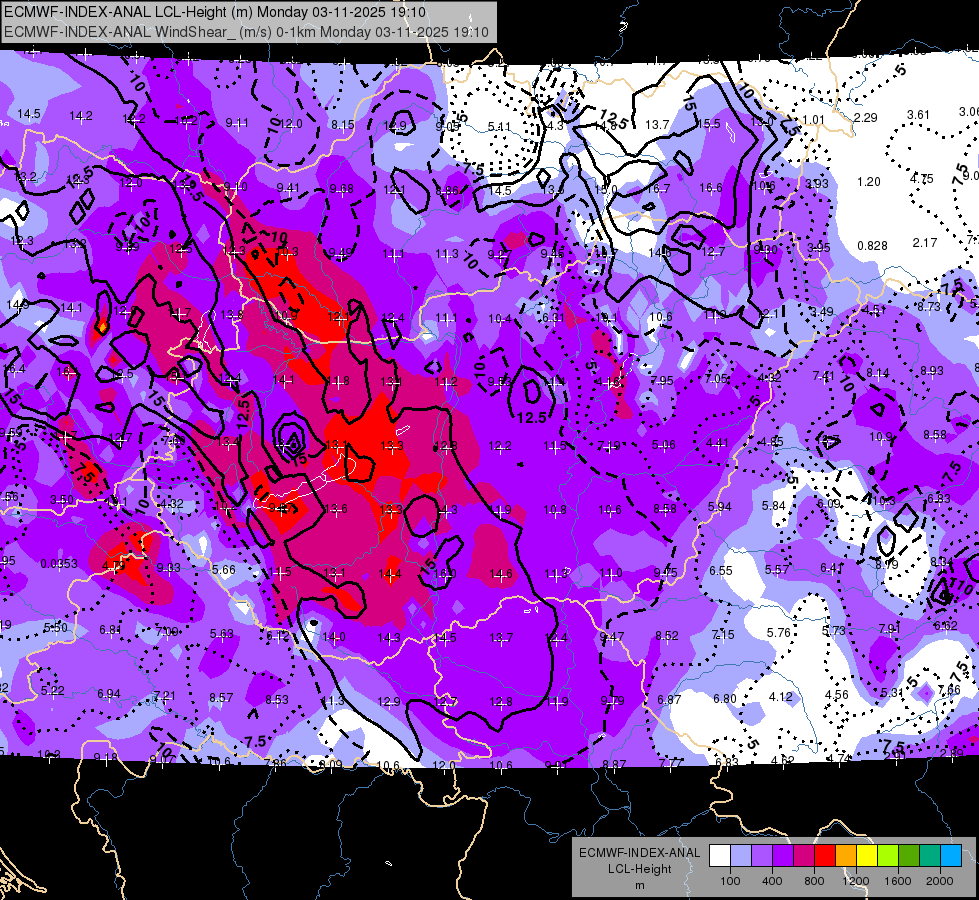Click the grid value 0.0353
This screenshot has height=900, width=979.
[59, 564]
